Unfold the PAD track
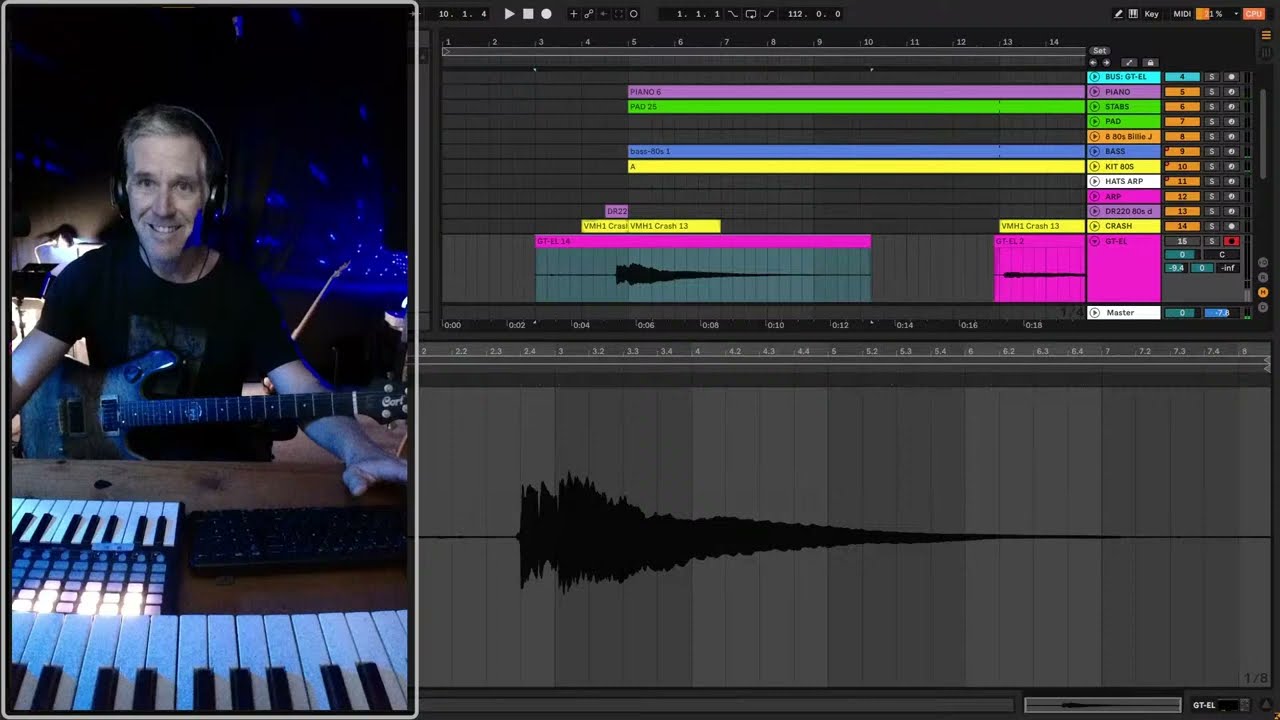 pos(1094,122)
